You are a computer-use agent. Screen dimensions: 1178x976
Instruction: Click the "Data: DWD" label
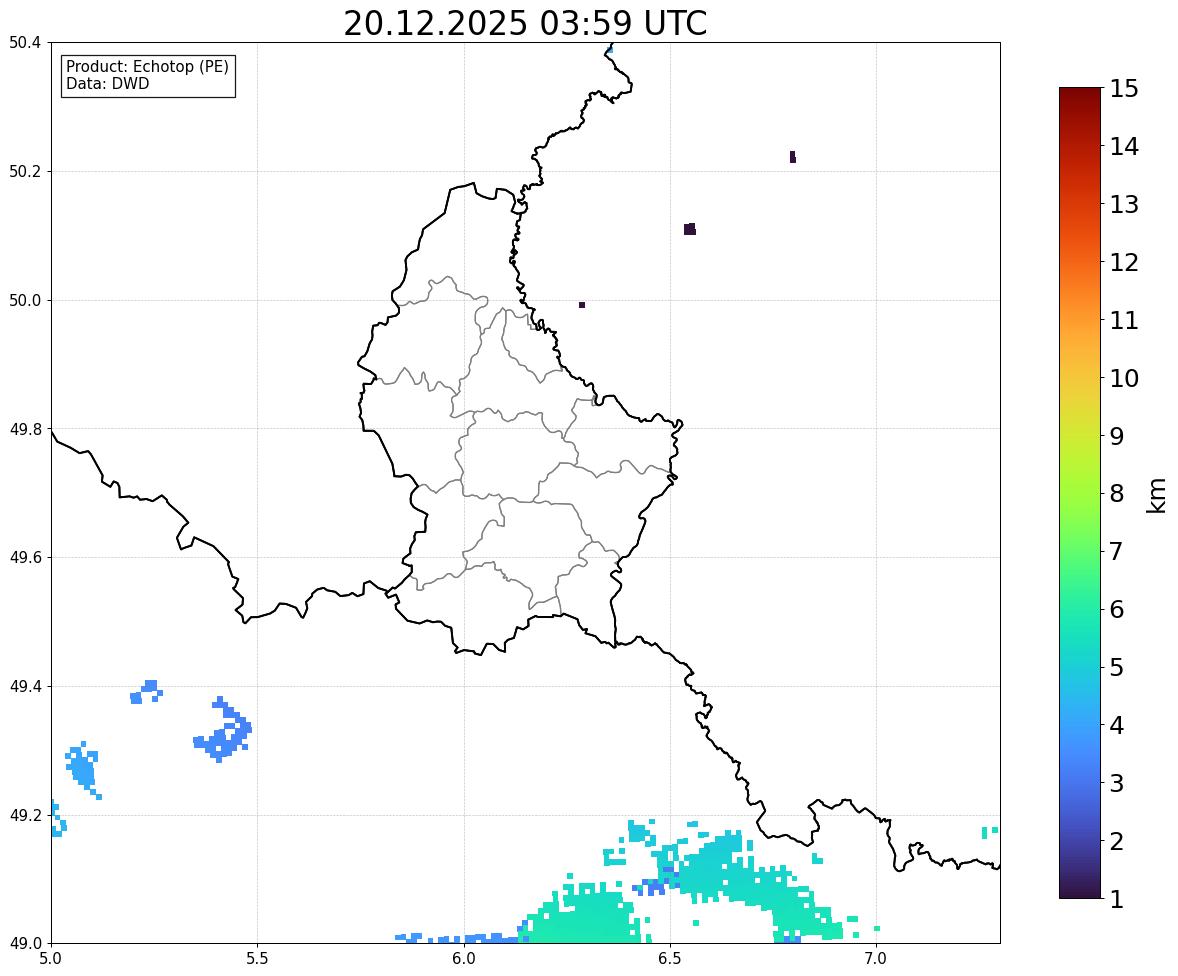[x=107, y=83]
